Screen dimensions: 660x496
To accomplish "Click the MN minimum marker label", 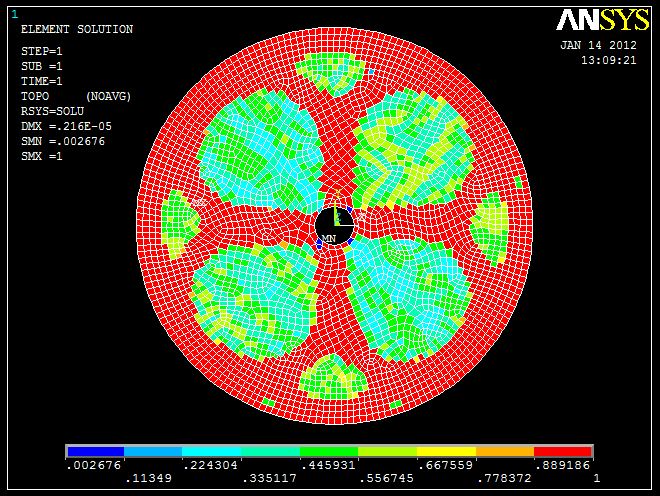I will pos(328,238).
